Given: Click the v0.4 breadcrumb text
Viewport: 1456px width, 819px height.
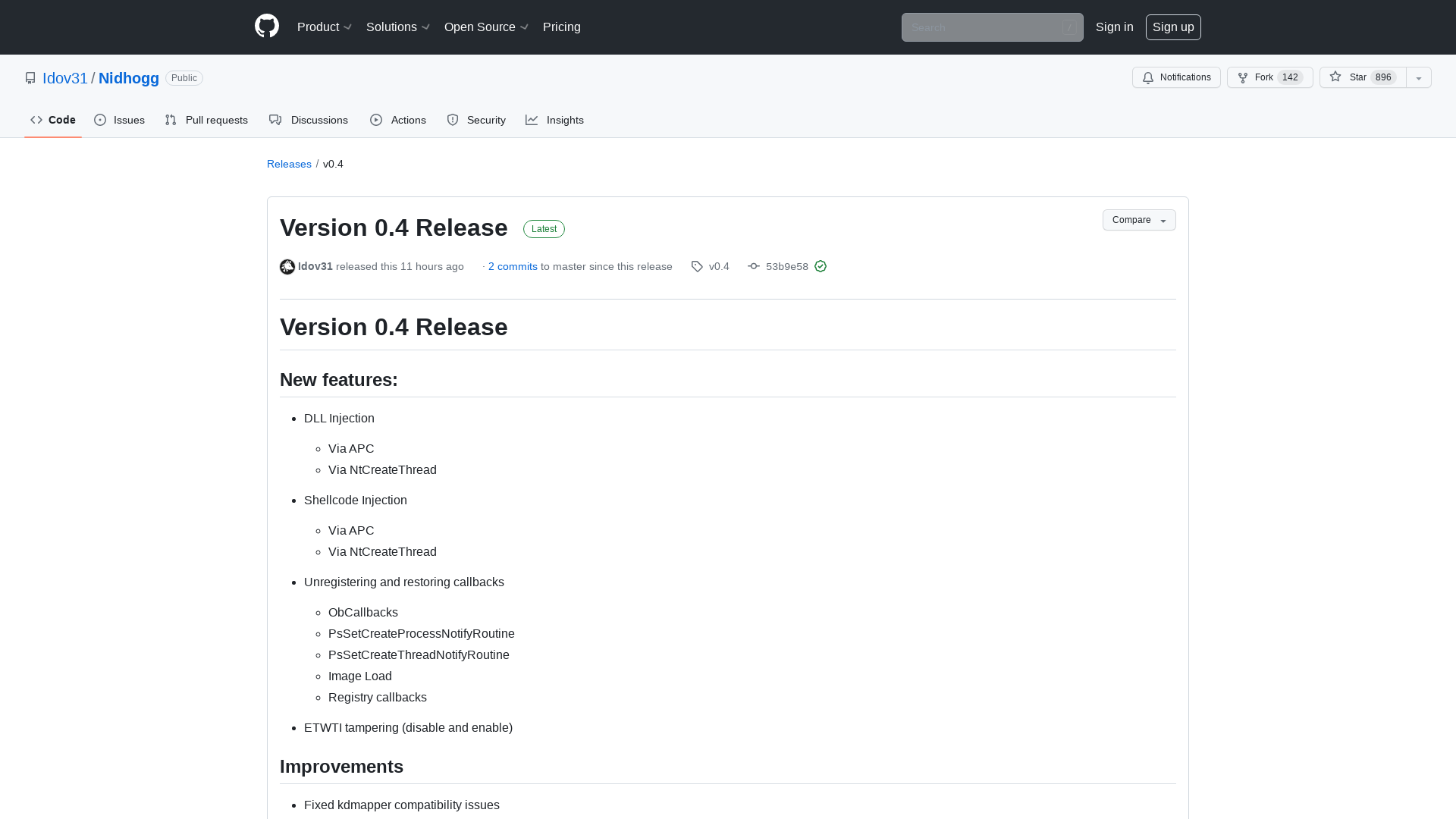Looking at the screenshot, I should (x=333, y=164).
